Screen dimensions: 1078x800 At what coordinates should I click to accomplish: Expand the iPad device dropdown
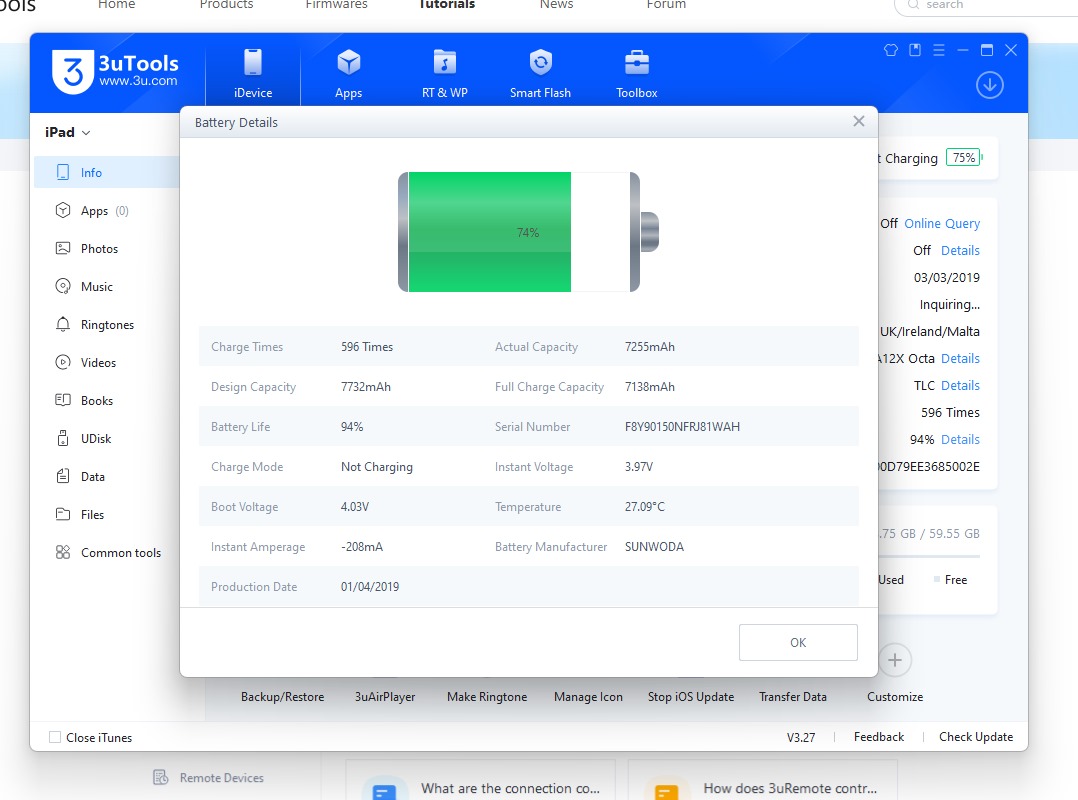tap(67, 132)
